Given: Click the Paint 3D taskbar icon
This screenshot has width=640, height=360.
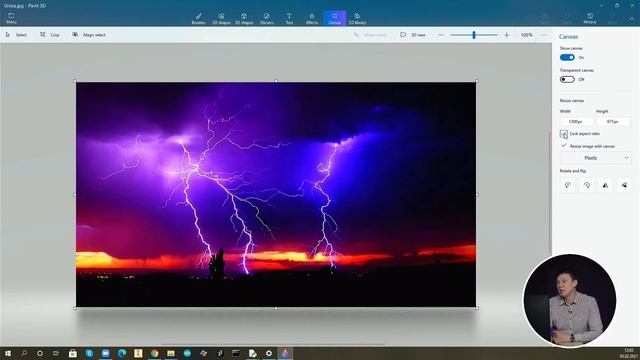Looking at the screenshot, I should point(285,353).
